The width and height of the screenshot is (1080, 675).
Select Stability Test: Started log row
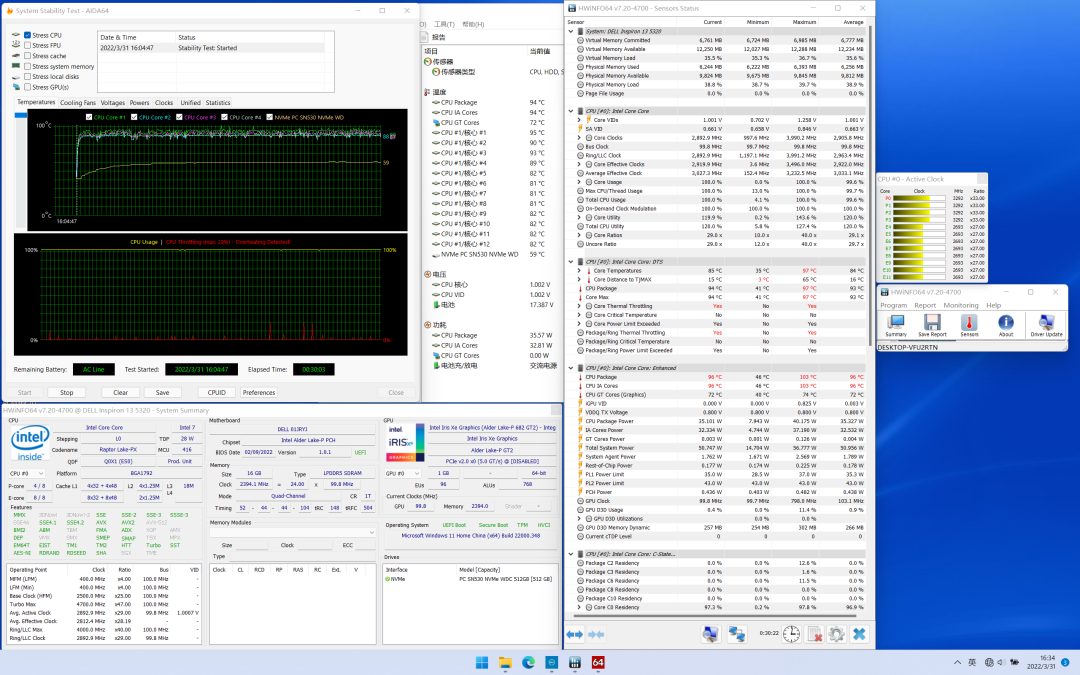212,48
